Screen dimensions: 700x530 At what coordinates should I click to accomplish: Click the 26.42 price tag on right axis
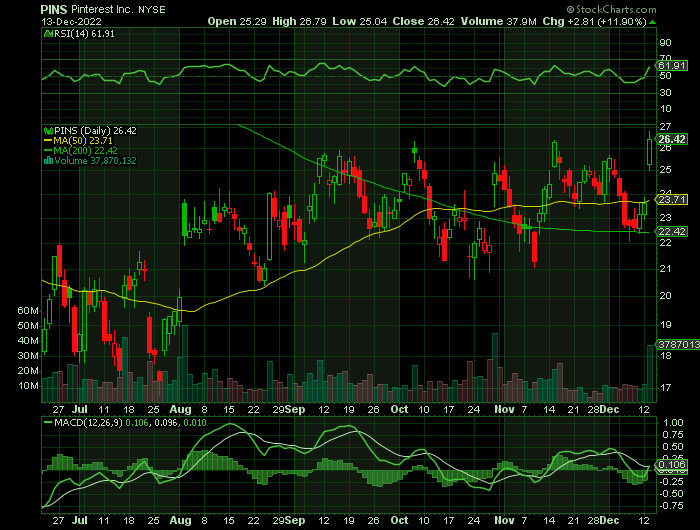[x=672, y=139]
